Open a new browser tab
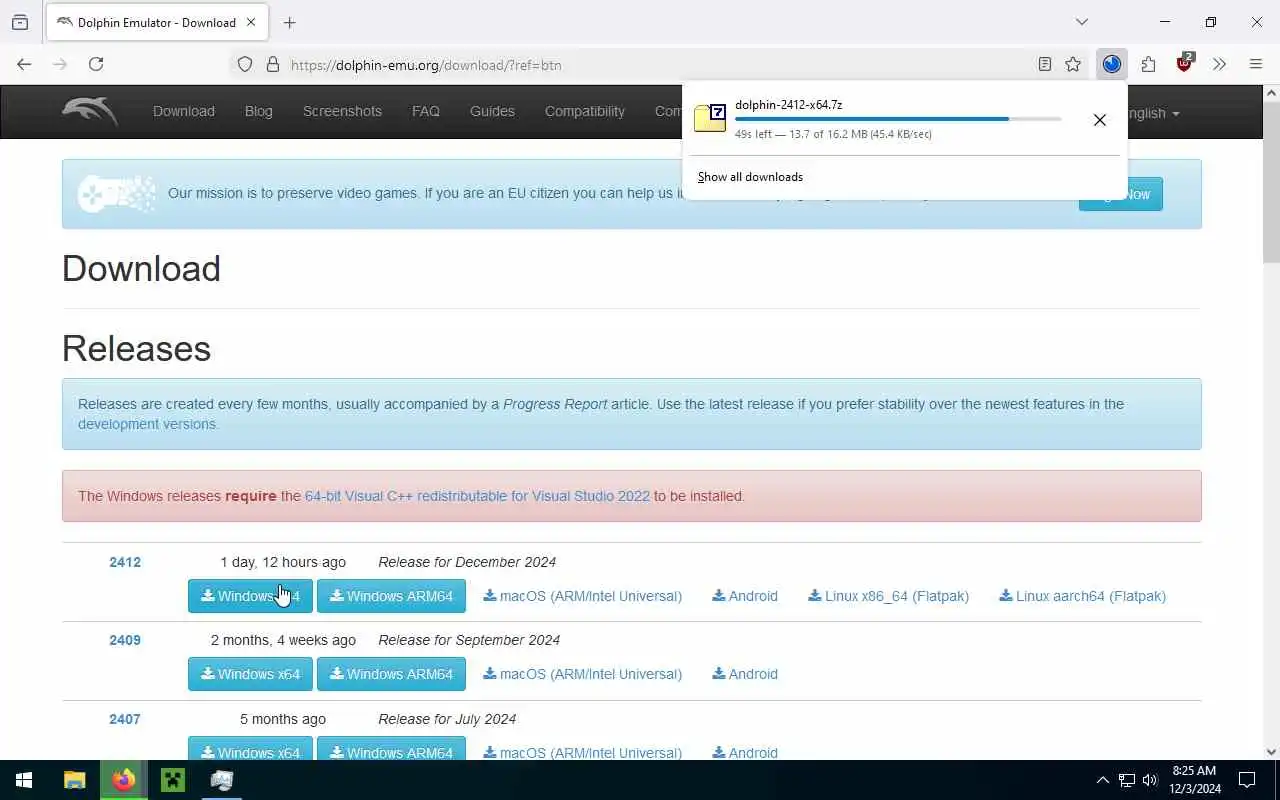The width and height of the screenshot is (1280, 800). [289, 22]
